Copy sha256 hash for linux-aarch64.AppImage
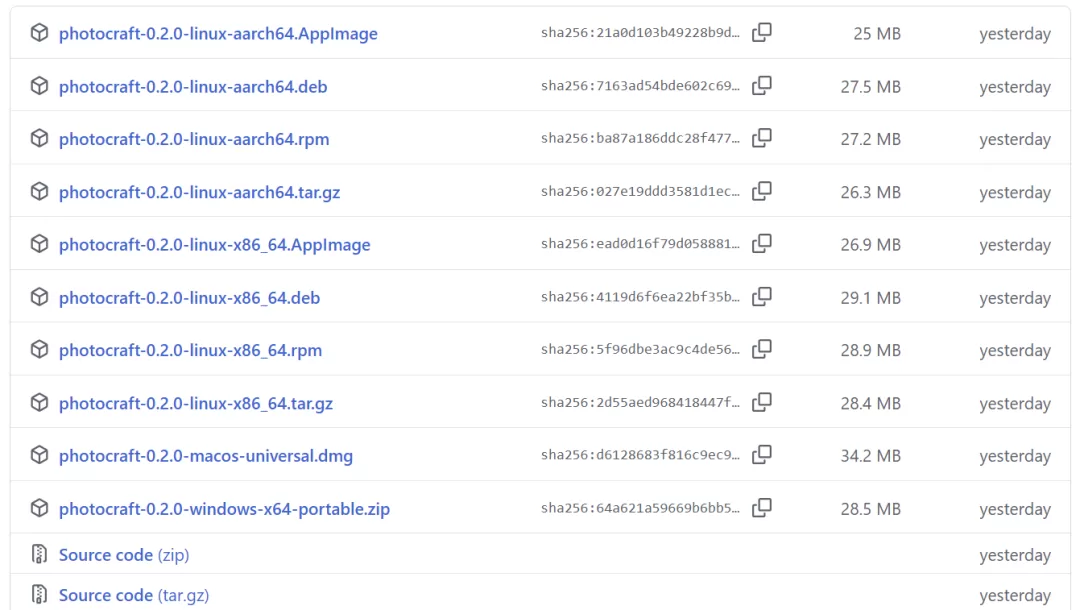Viewport: 1080px width, 610px height. (x=762, y=32)
